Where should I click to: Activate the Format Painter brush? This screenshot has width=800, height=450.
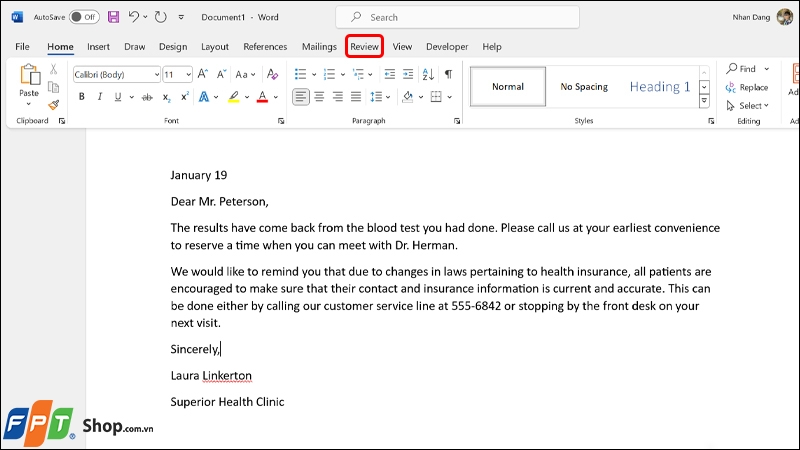(x=54, y=105)
